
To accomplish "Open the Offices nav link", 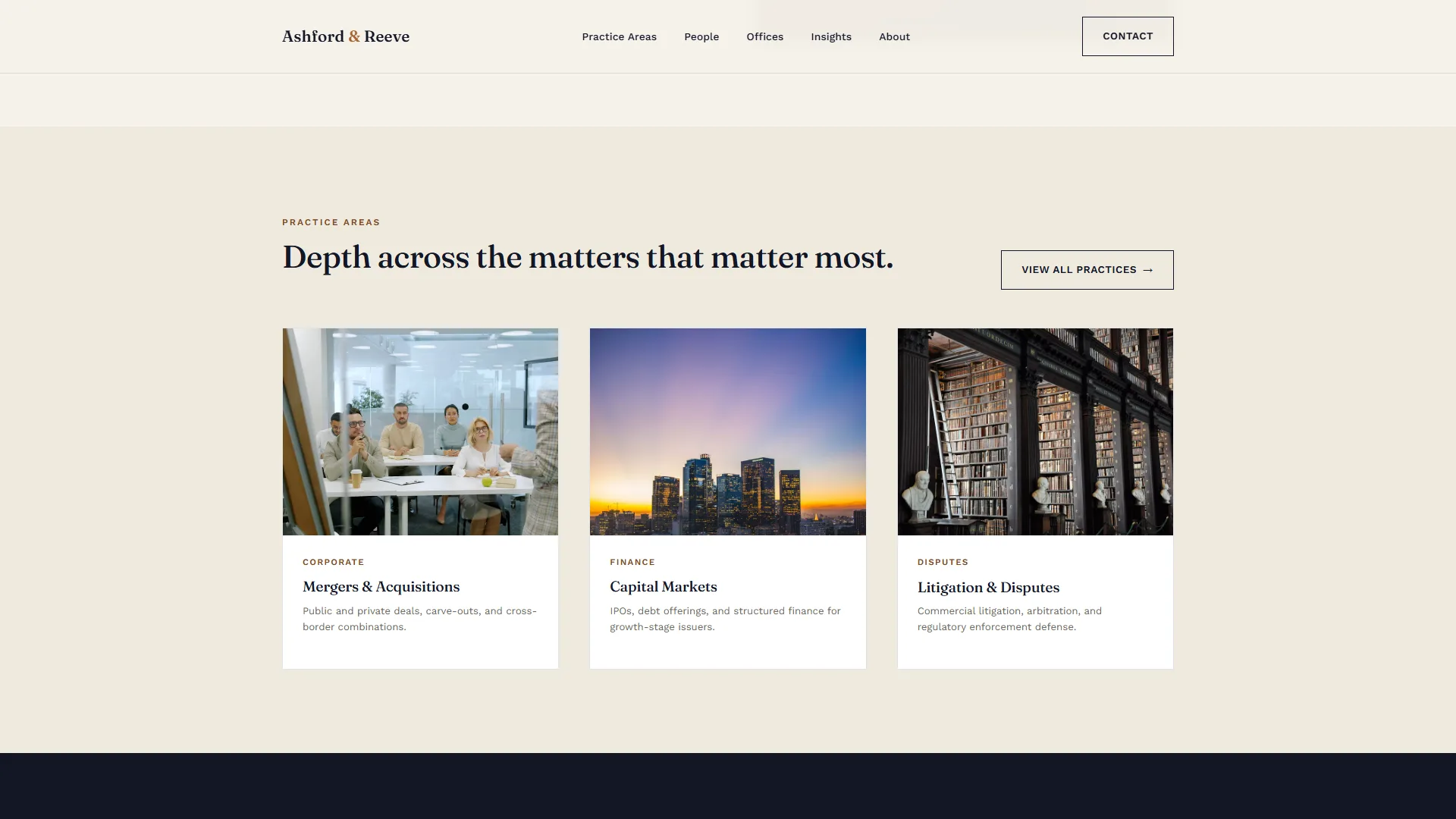I will (764, 36).
